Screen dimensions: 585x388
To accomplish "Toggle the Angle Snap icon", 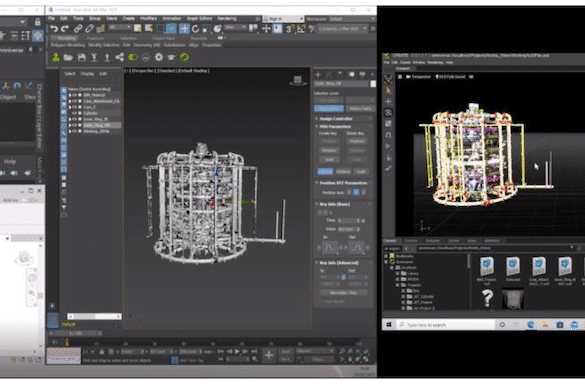I will point(301,29).
